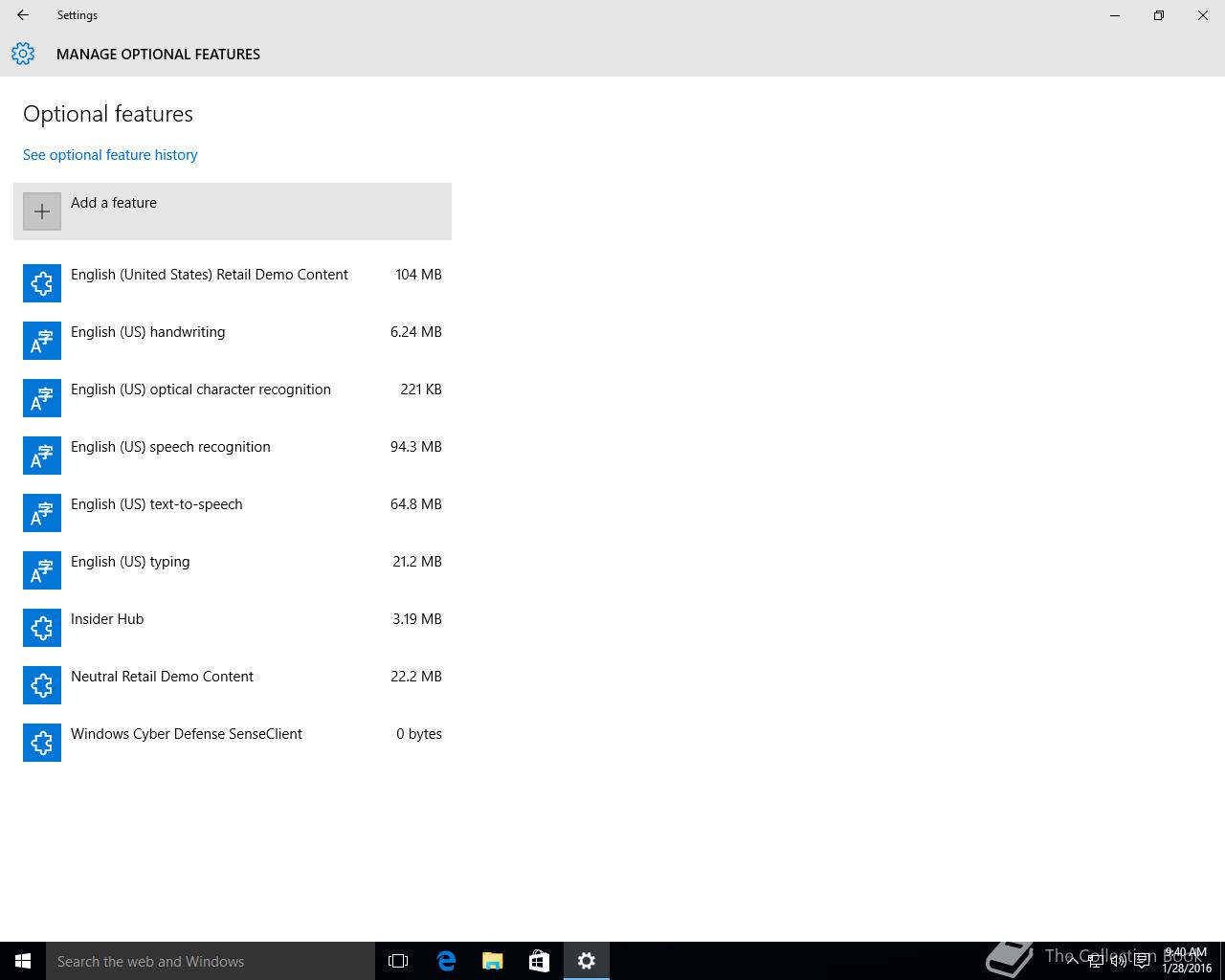This screenshot has width=1225, height=980.
Task: Click the Insider Hub puzzle icon
Action: point(42,628)
